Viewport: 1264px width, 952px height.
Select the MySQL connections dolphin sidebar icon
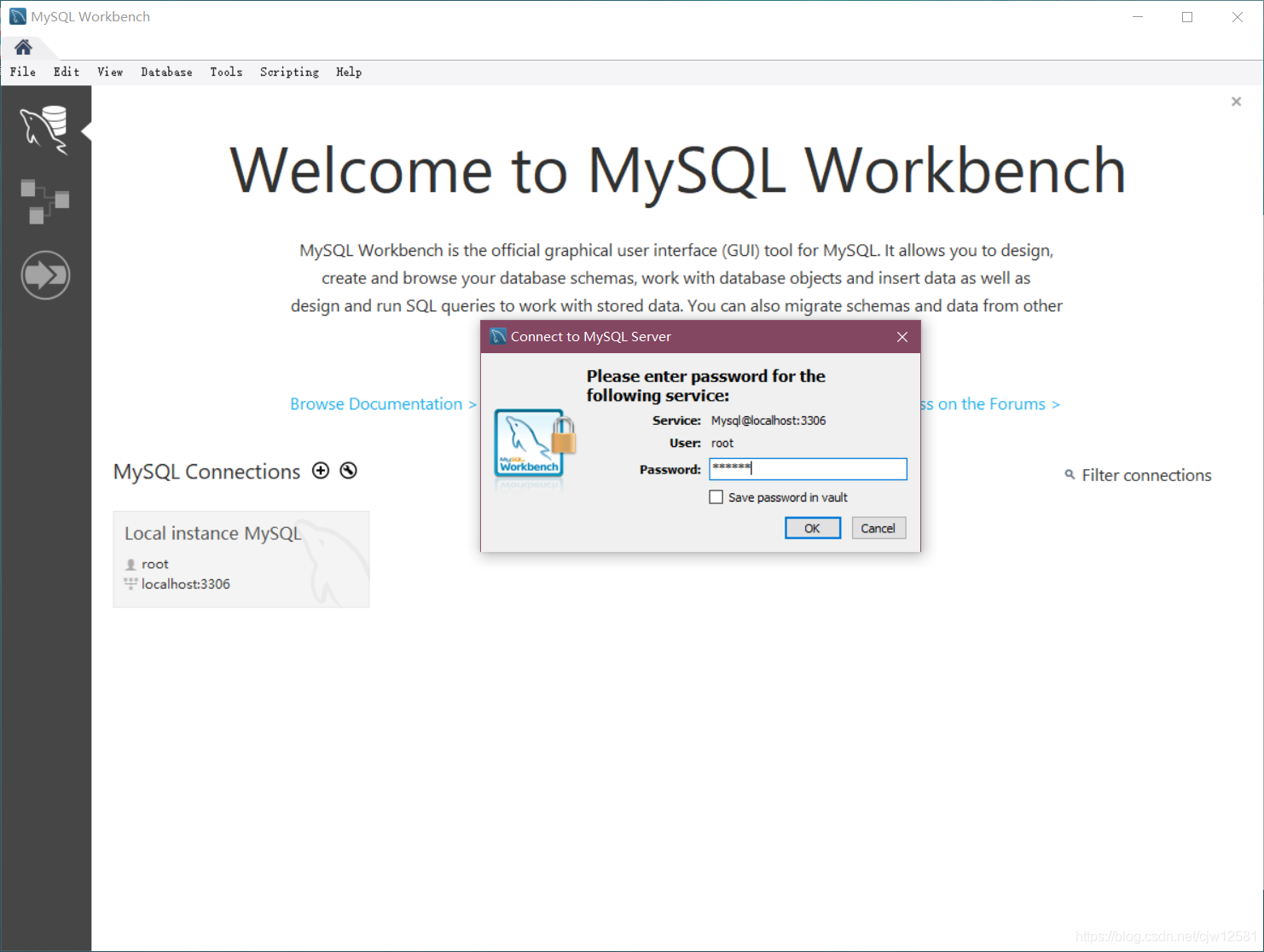pos(44,130)
